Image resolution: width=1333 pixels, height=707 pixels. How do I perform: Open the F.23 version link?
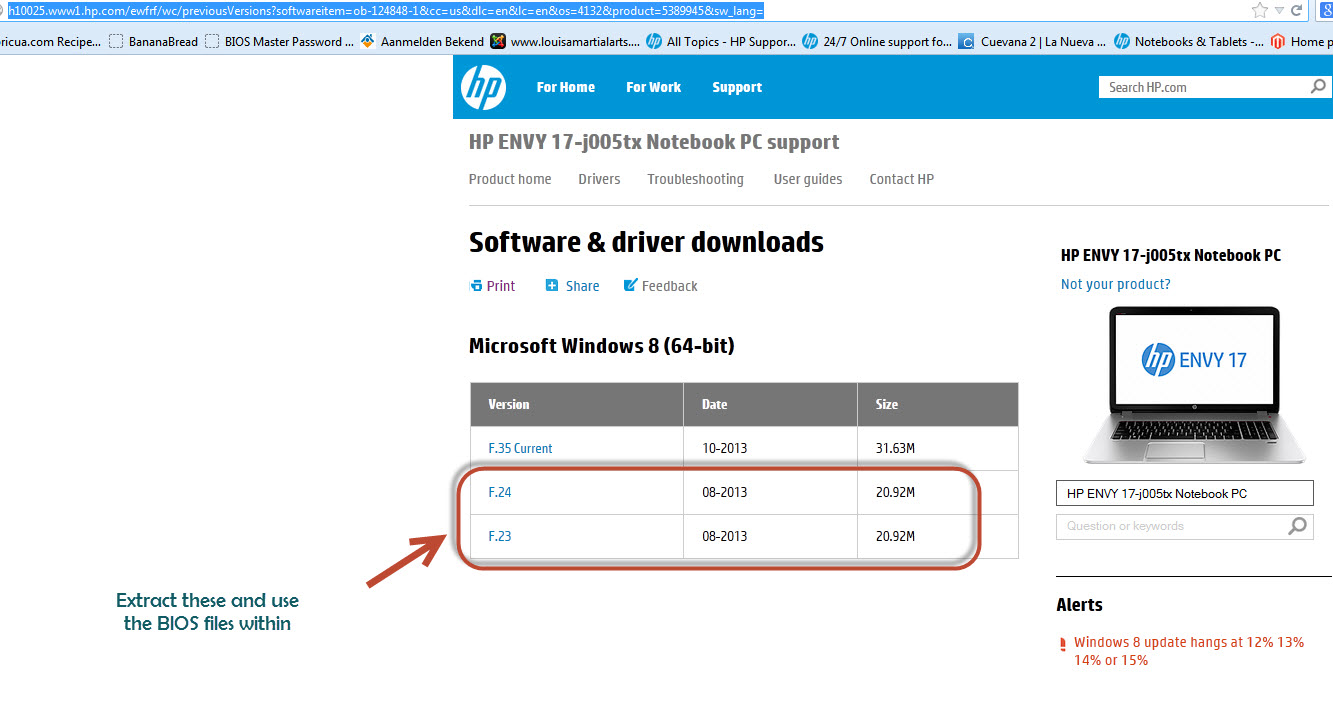point(499,536)
